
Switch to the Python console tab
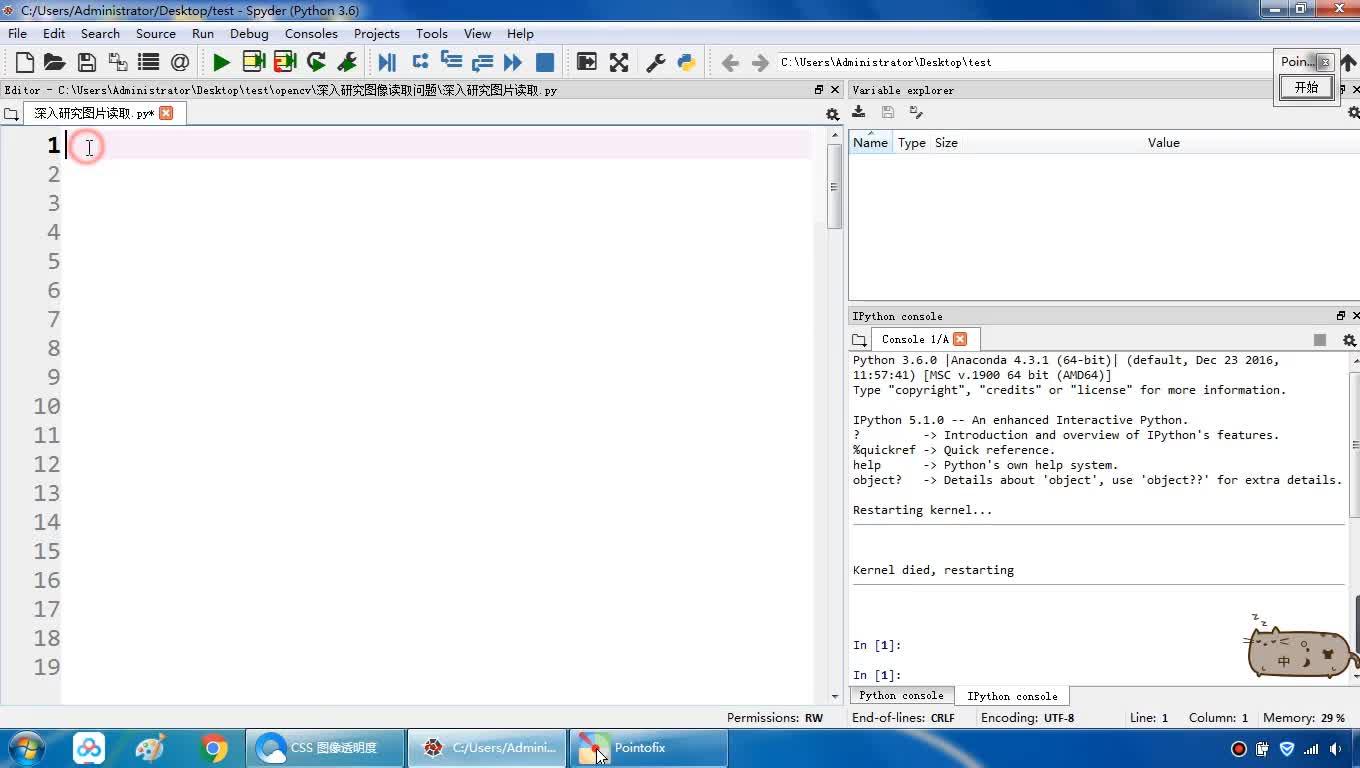point(901,696)
